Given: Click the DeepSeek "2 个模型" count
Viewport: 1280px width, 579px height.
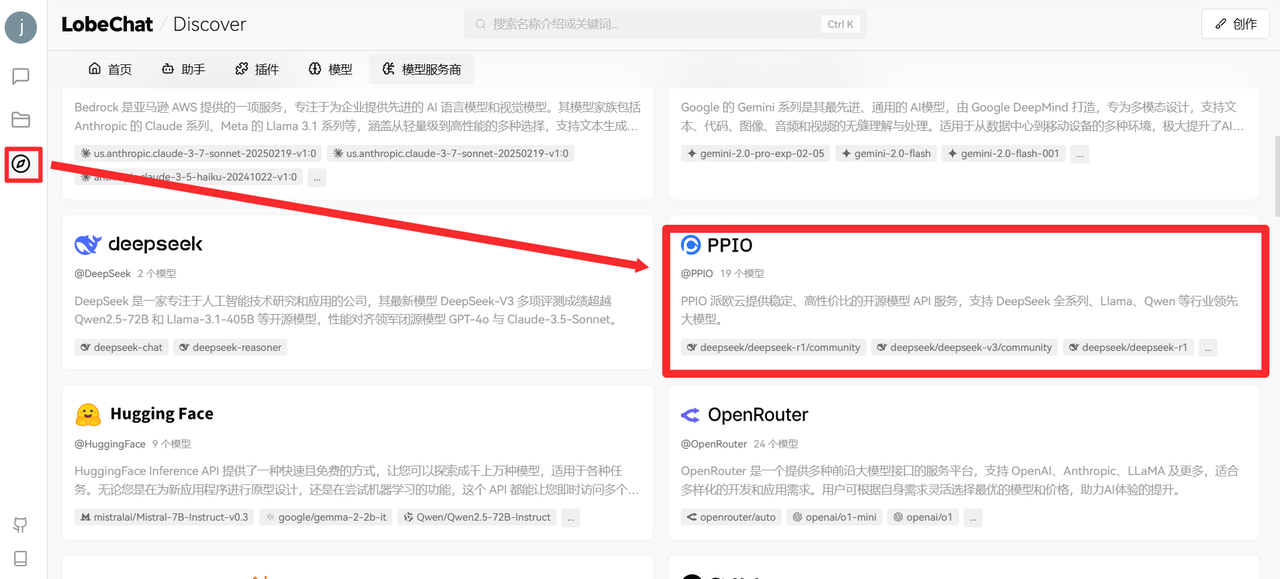Looking at the screenshot, I should pyautogui.click(x=157, y=273).
